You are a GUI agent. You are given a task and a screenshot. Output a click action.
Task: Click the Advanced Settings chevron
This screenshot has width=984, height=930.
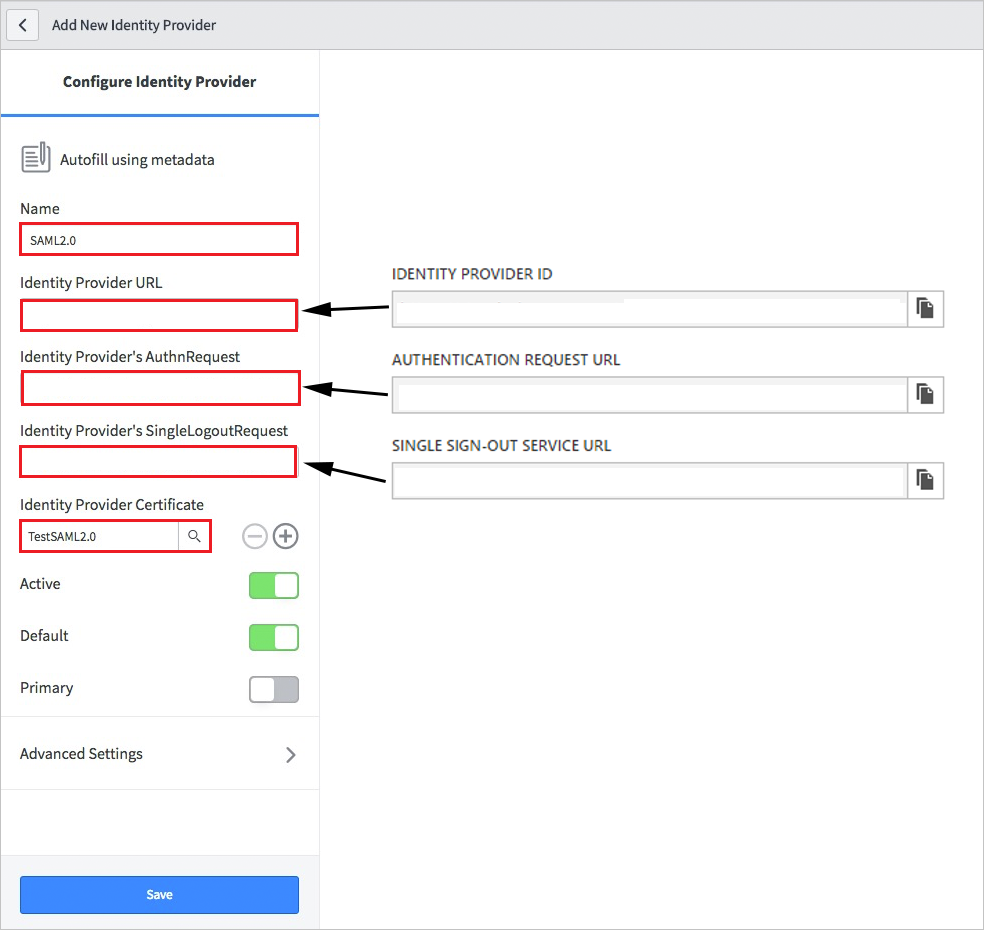click(x=291, y=754)
